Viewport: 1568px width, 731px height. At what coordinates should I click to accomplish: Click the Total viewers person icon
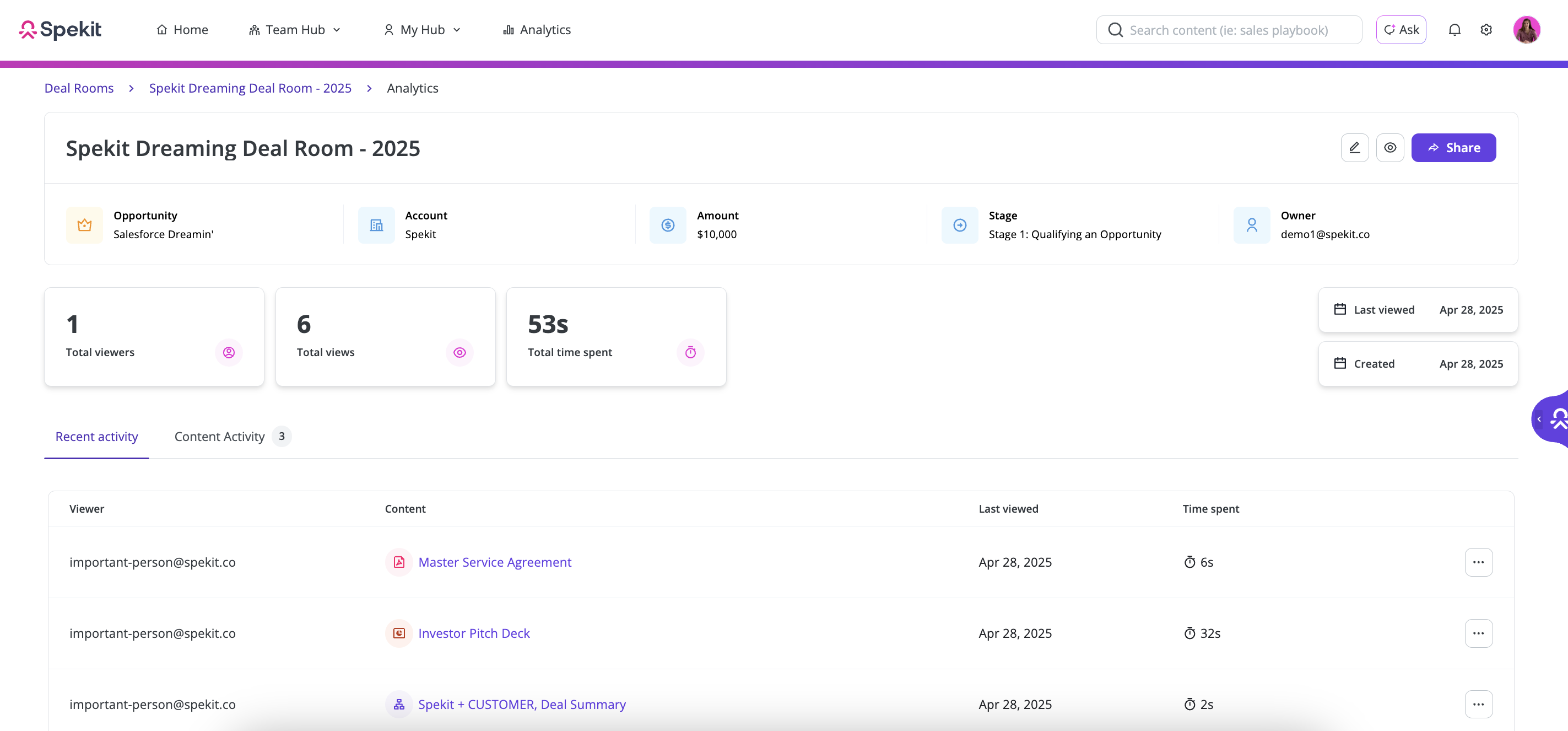228,352
